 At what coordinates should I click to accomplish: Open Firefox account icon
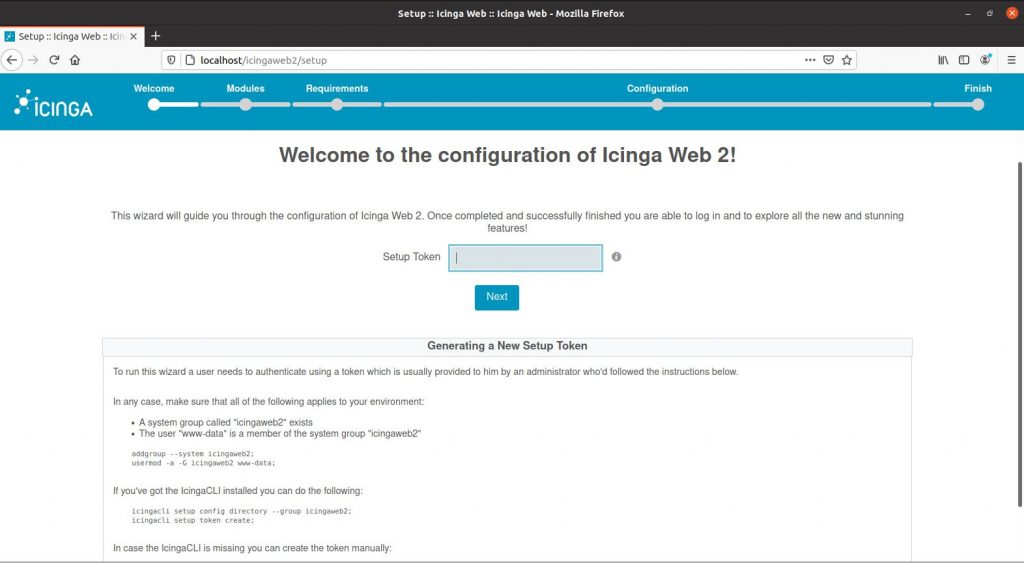(x=985, y=60)
